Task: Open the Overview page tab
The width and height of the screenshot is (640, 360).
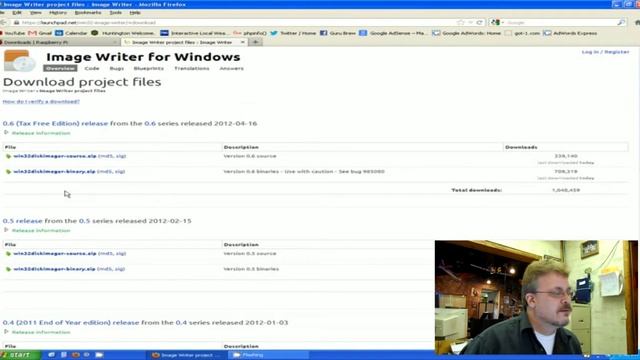Action: click(60, 68)
